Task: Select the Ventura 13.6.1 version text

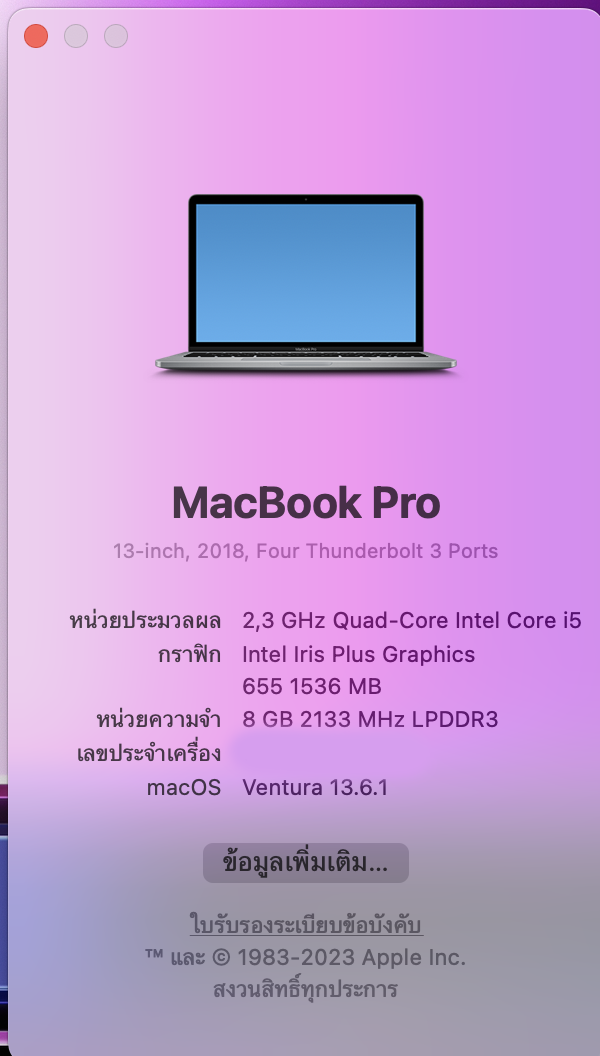Action: (315, 787)
